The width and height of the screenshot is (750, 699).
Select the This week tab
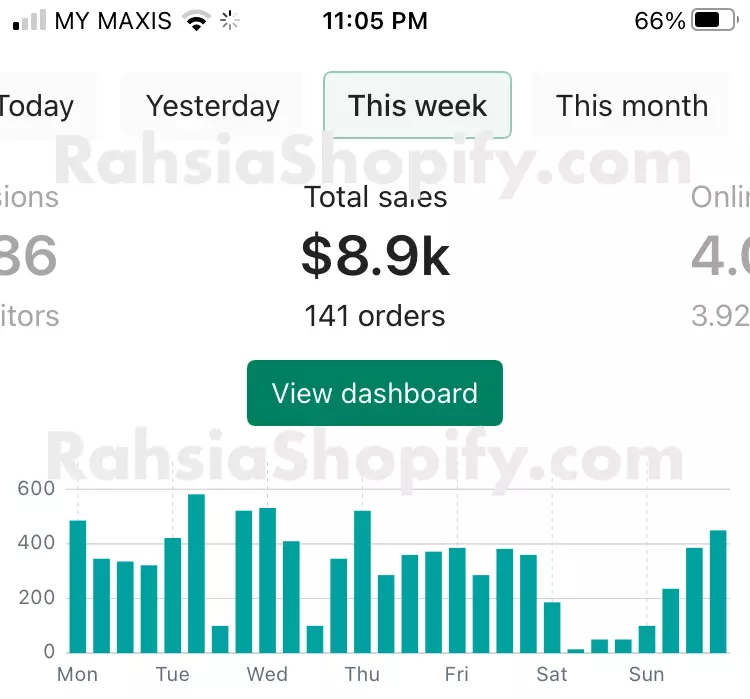tap(417, 106)
